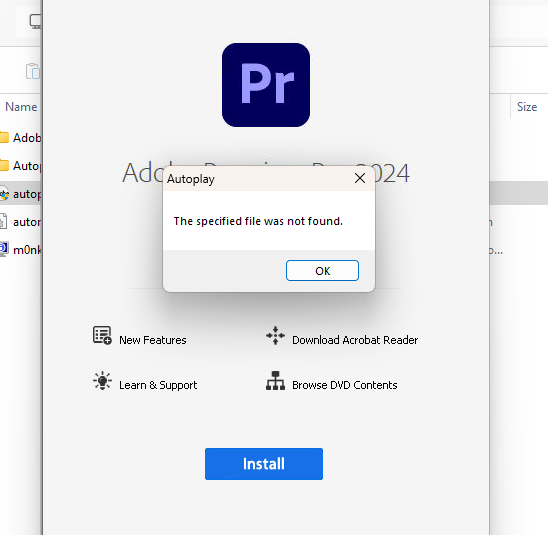This screenshot has width=548, height=535.
Task: Open Download Acrobat Reader link
Action: point(355,340)
